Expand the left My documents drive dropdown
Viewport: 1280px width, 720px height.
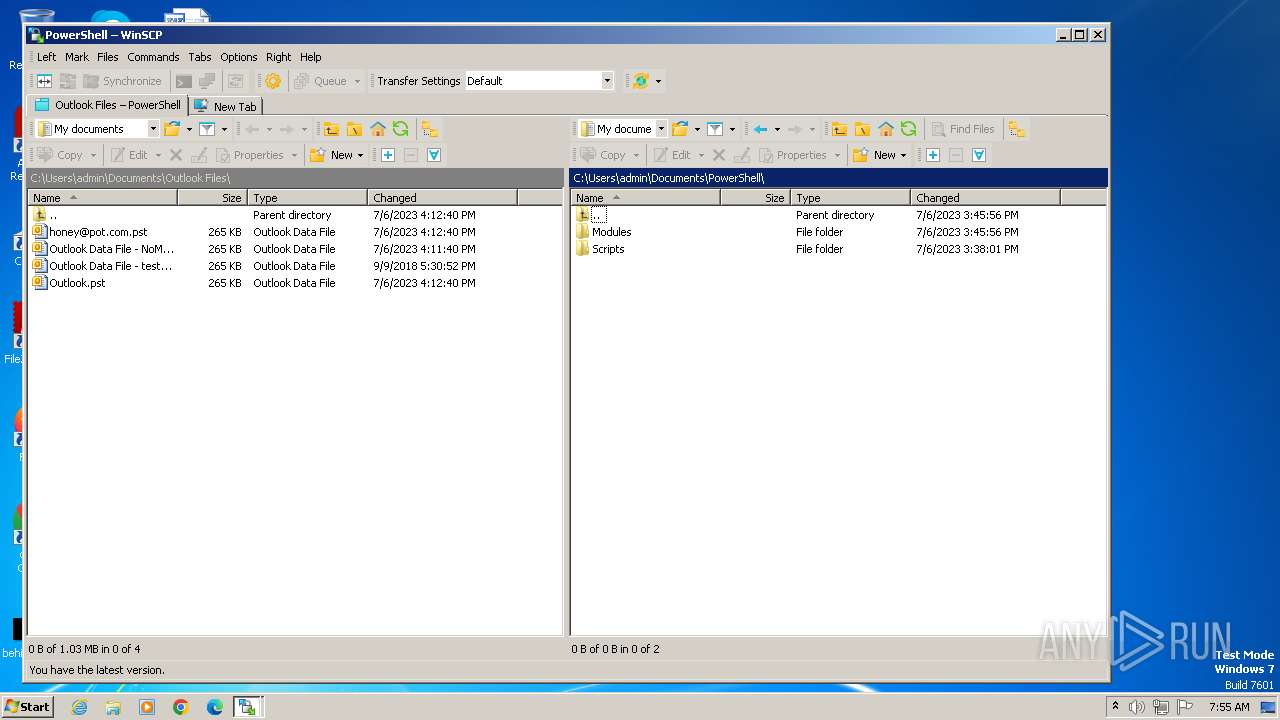tap(153, 129)
